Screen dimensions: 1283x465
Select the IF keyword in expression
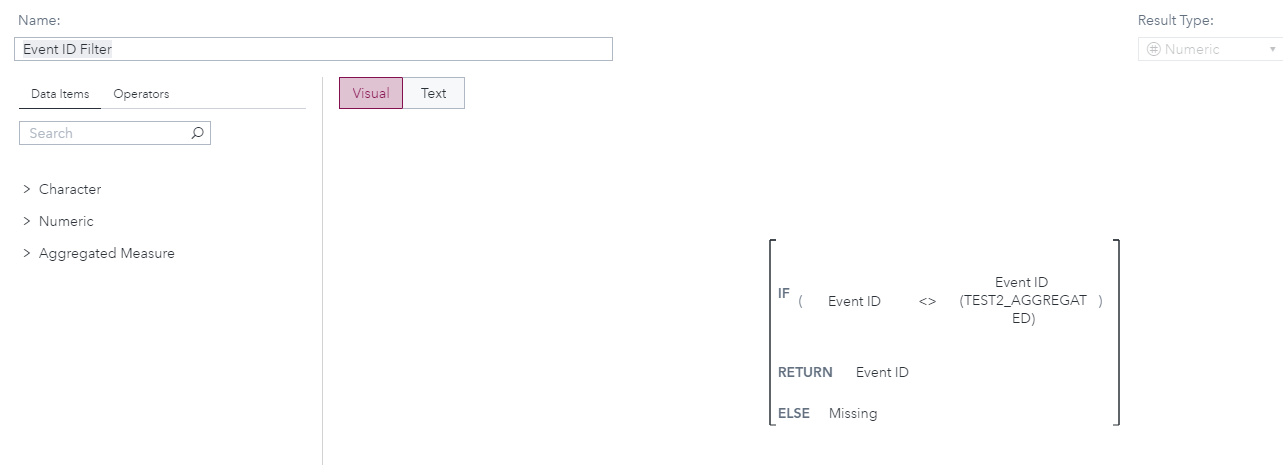784,293
